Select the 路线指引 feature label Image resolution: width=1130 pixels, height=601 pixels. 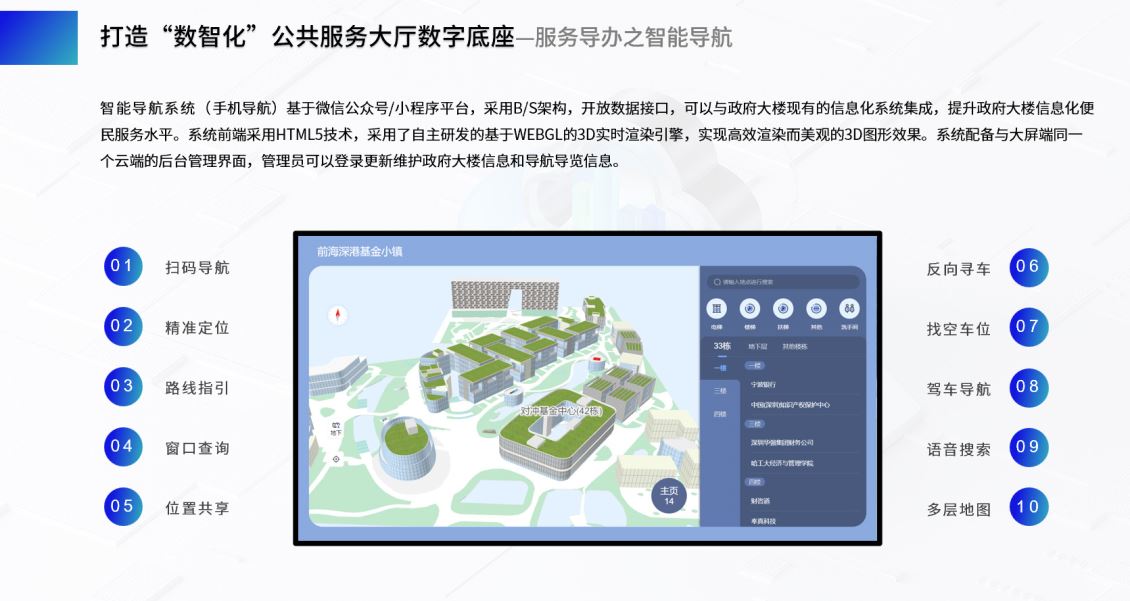197,388
